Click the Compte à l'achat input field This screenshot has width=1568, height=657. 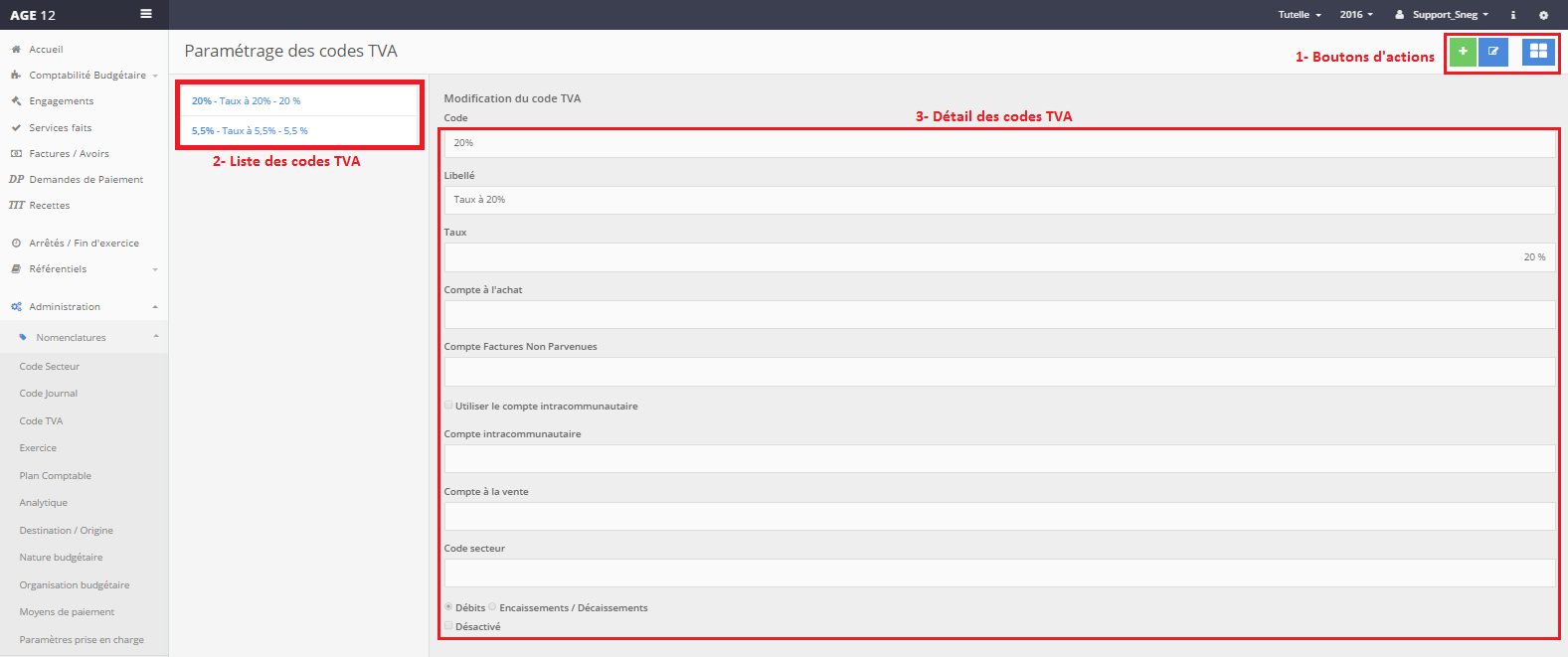(x=999, y=315)
